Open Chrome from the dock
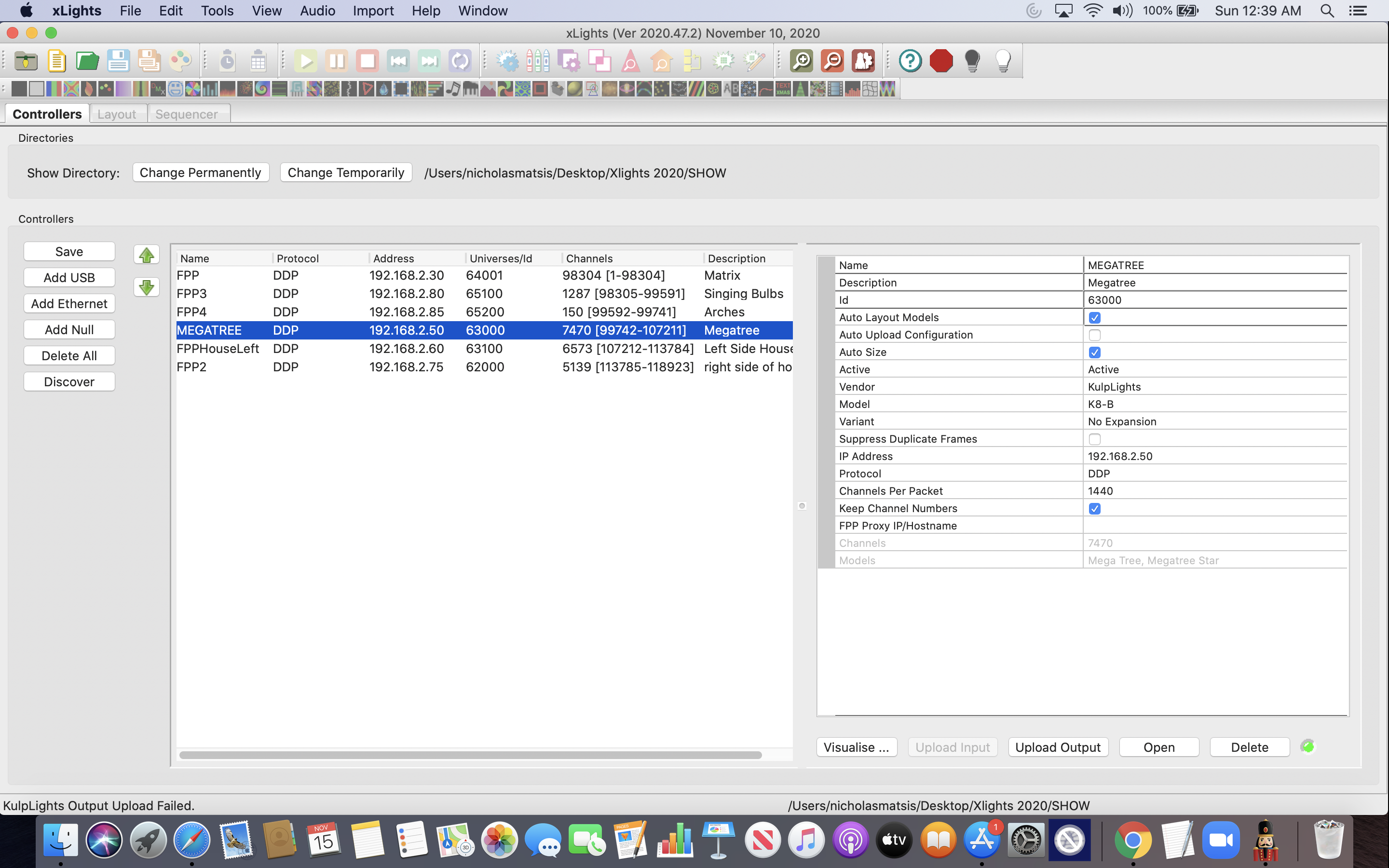 [1132, 840]
